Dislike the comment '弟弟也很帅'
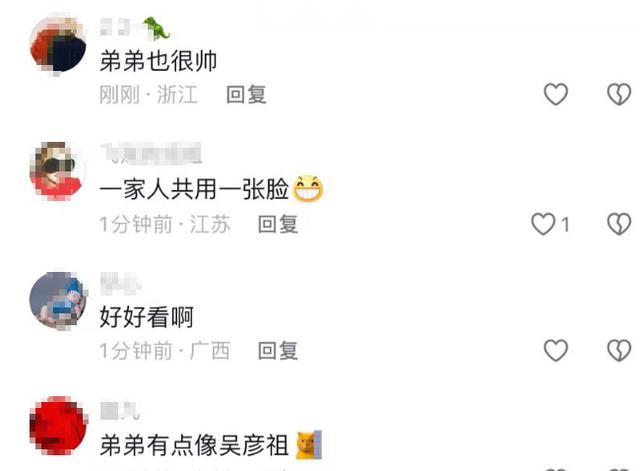 (619, 94)
